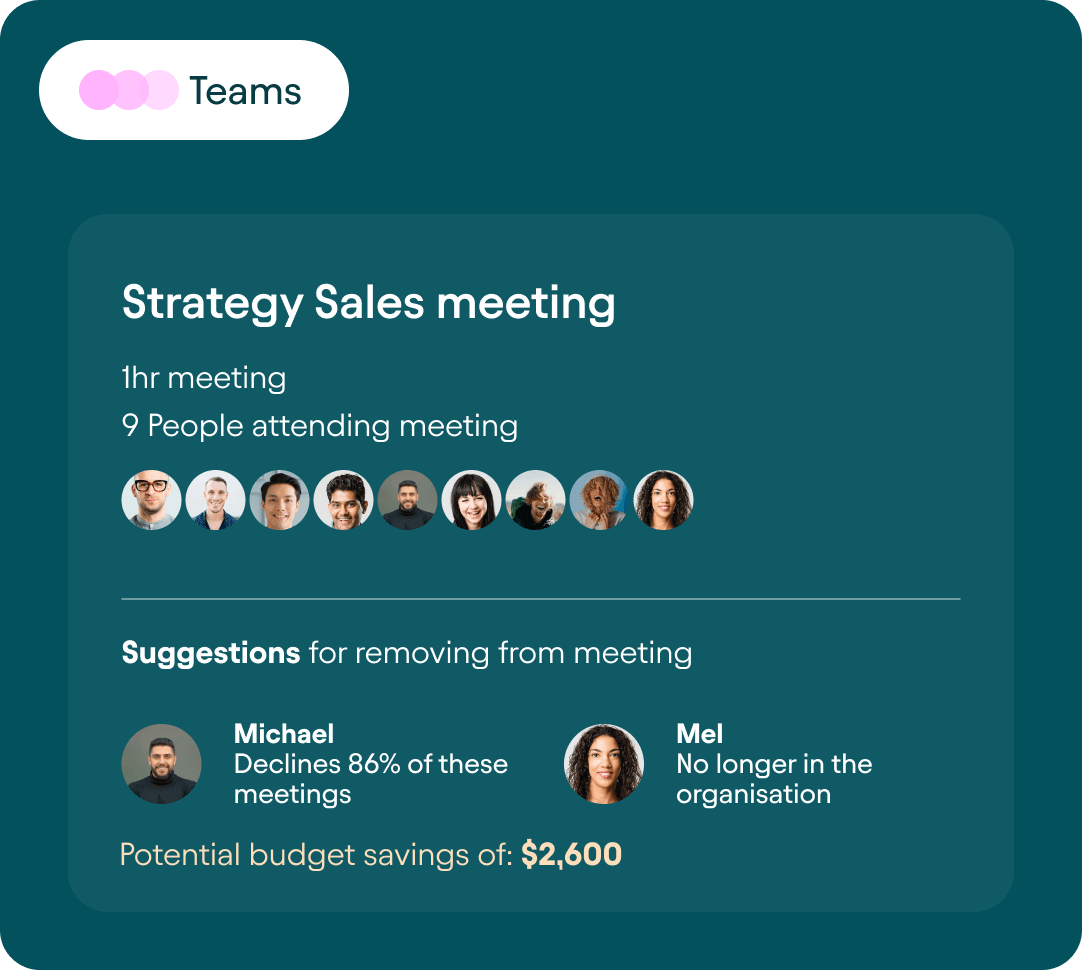
Task: Select the fourth attendee avatar
Action: [x=344, y=500]
